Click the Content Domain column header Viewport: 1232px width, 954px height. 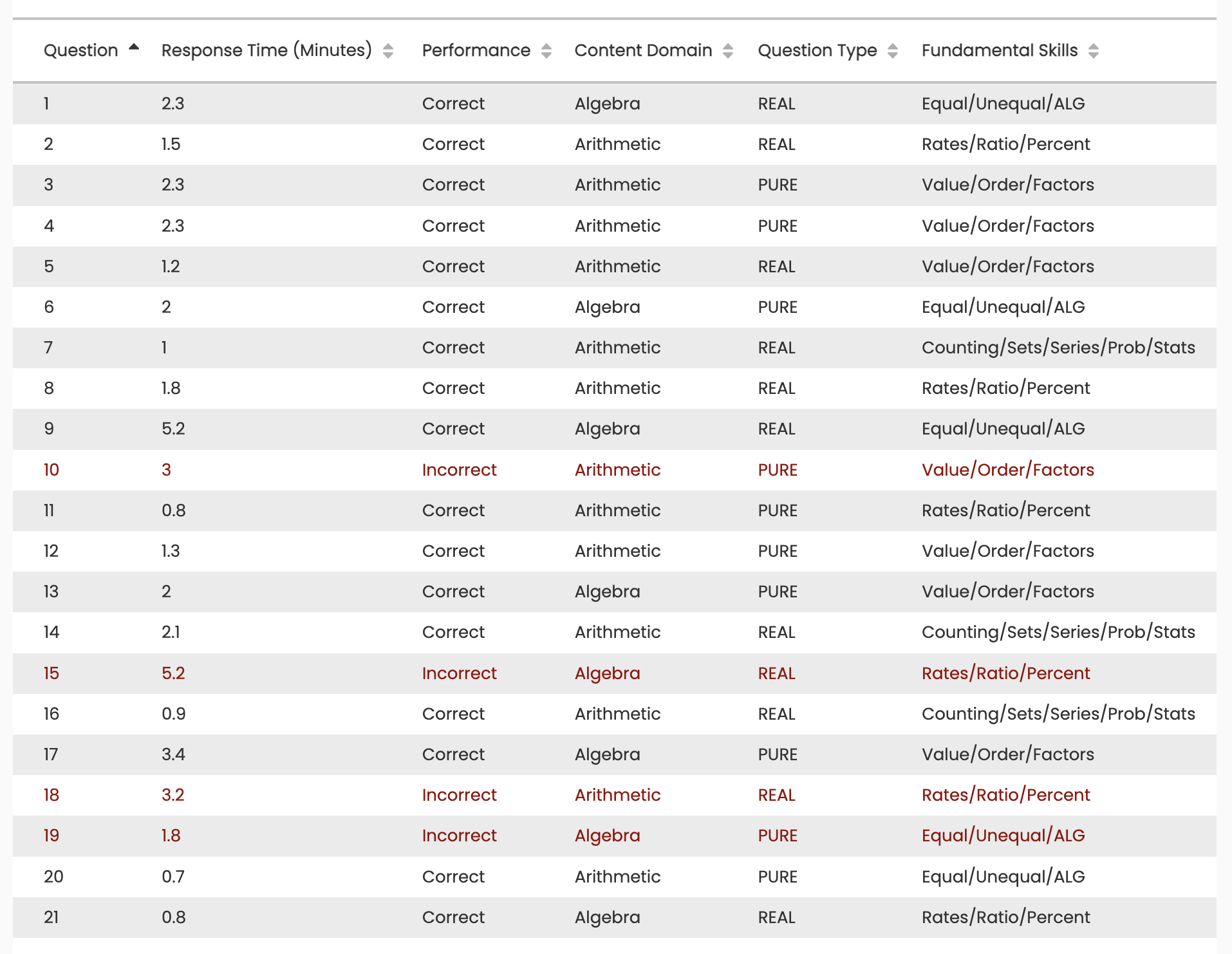(644, 50)
